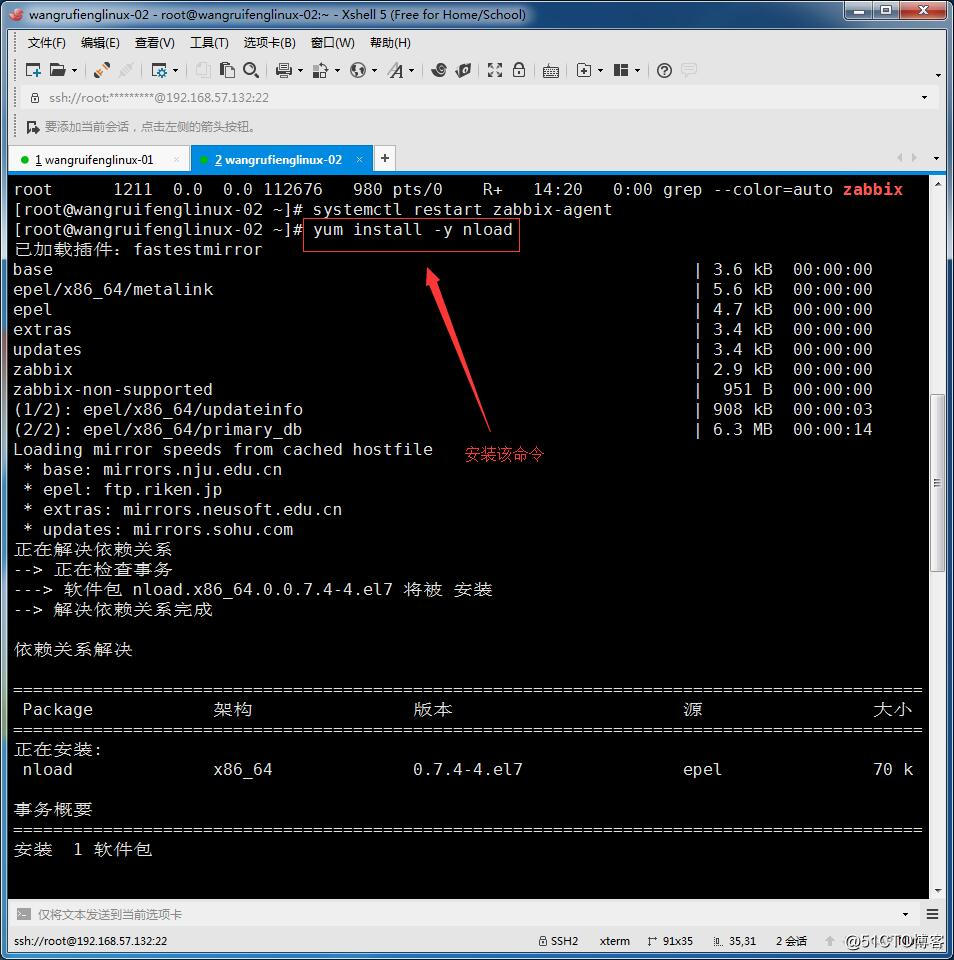Open the compose bar hamburger menu
Viewport: 954px width, 960px height.
tap(933, 914)
